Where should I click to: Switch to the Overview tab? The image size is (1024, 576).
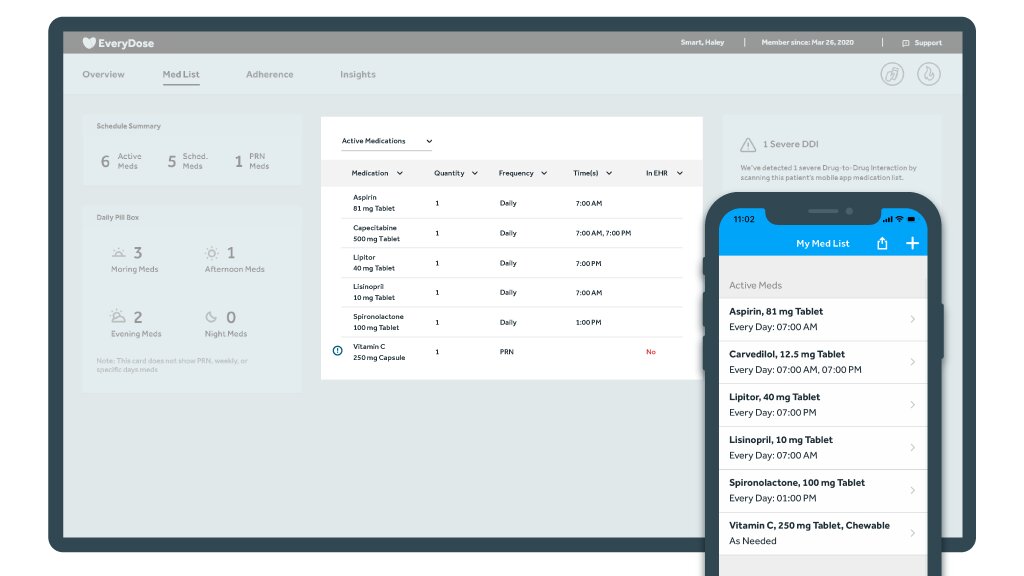[103, 74]
